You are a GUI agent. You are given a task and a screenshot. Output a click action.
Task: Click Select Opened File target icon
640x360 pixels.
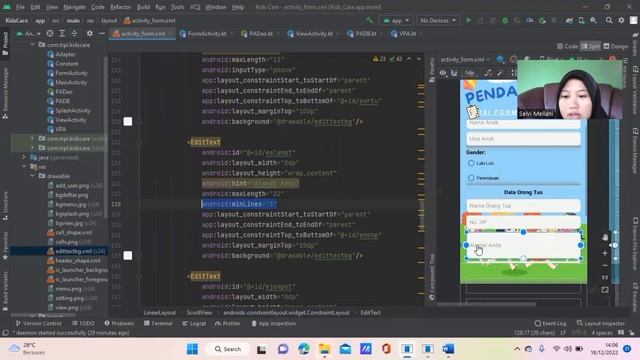click(x=50, y=33)
